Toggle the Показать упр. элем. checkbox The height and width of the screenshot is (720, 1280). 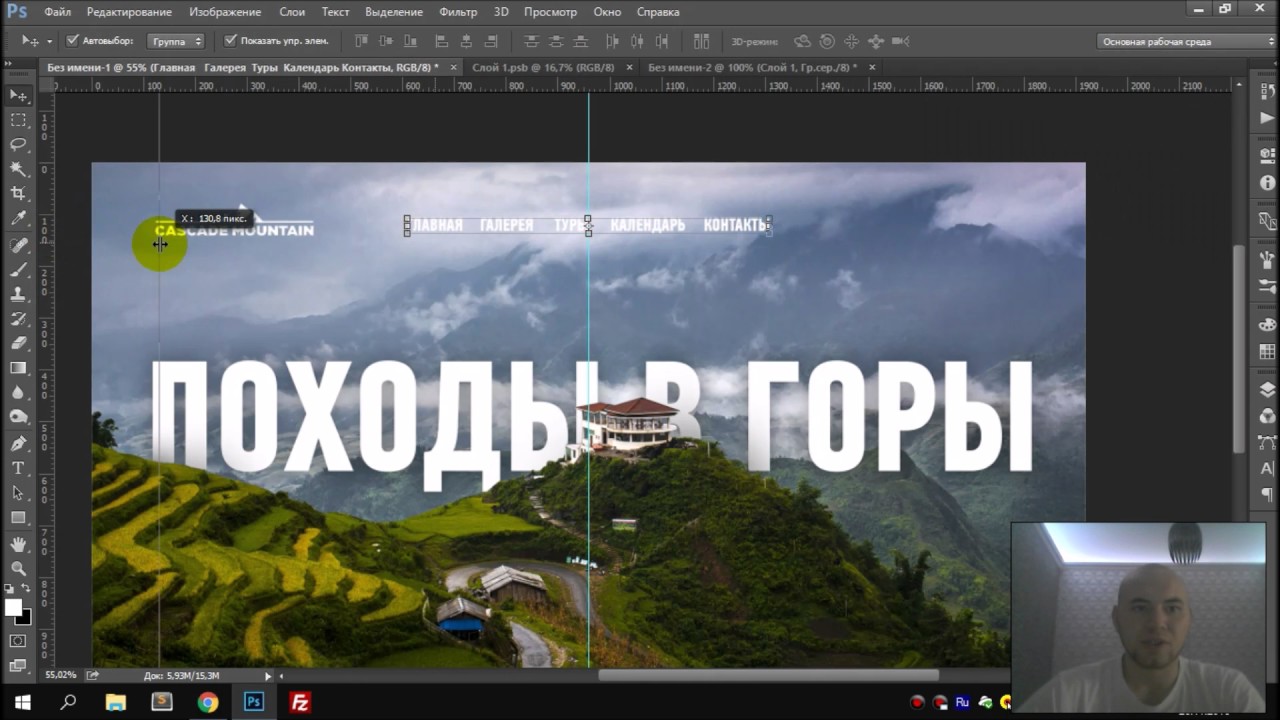(x=231, y=41)
